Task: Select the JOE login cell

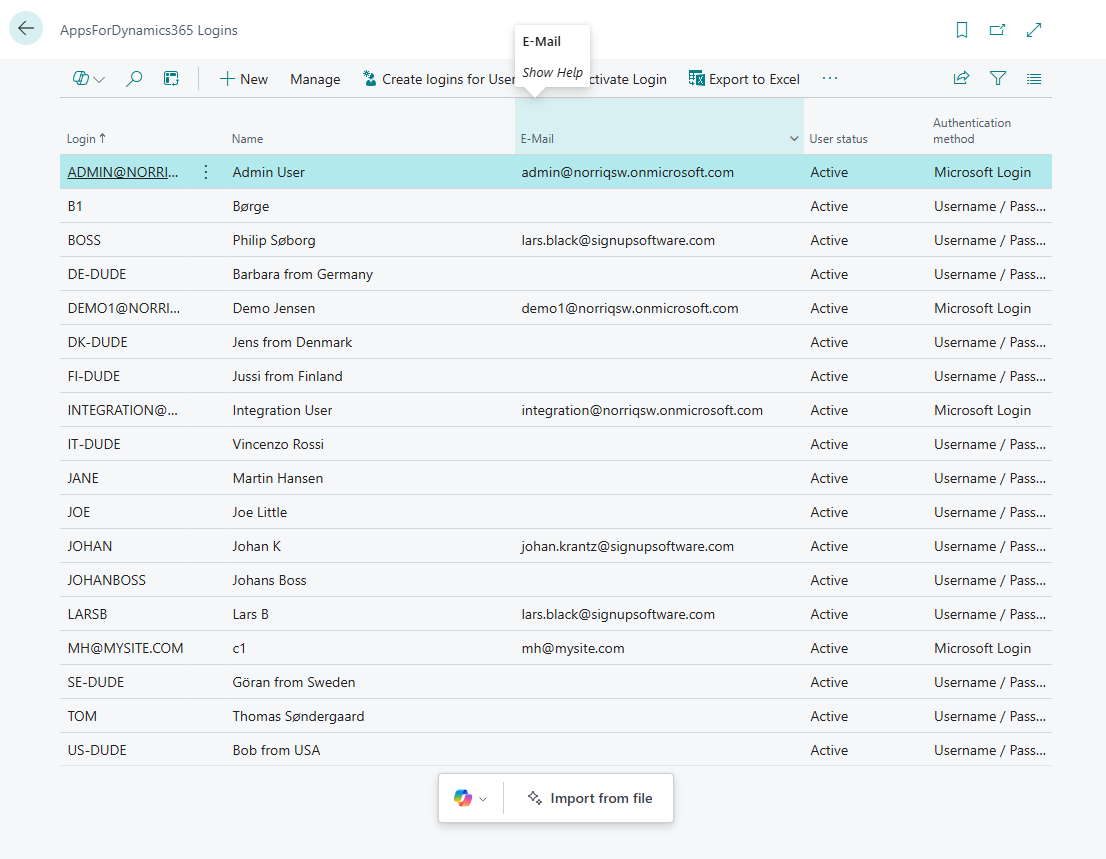Action: click(79, 512)
